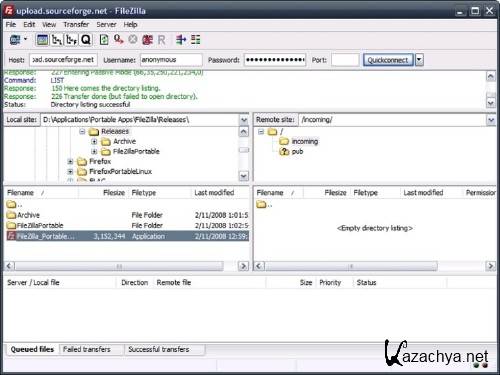
Task: Toggle remote directory tree display icon
Action: 71,40
